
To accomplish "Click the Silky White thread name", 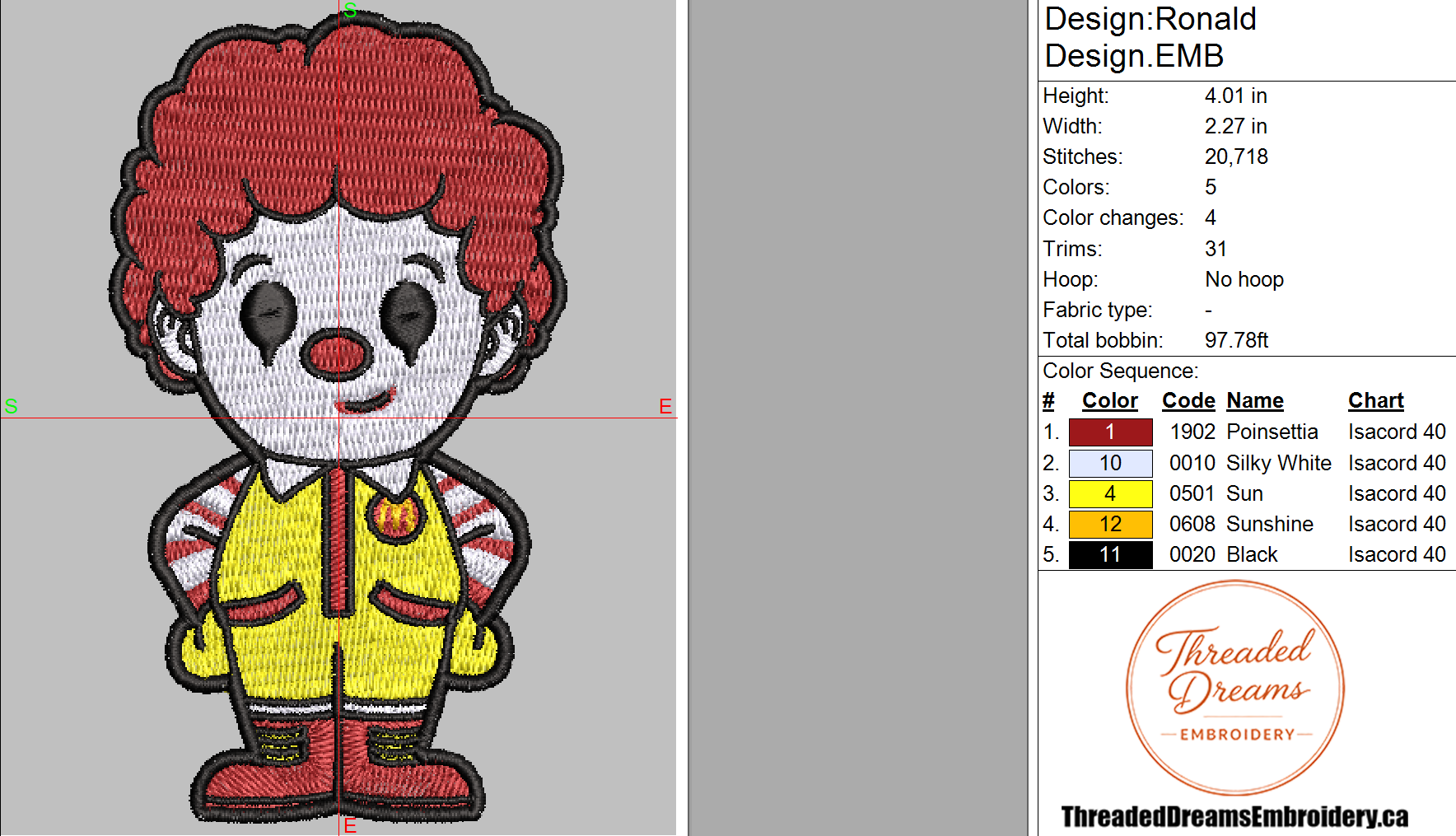I will [1279, 463].
